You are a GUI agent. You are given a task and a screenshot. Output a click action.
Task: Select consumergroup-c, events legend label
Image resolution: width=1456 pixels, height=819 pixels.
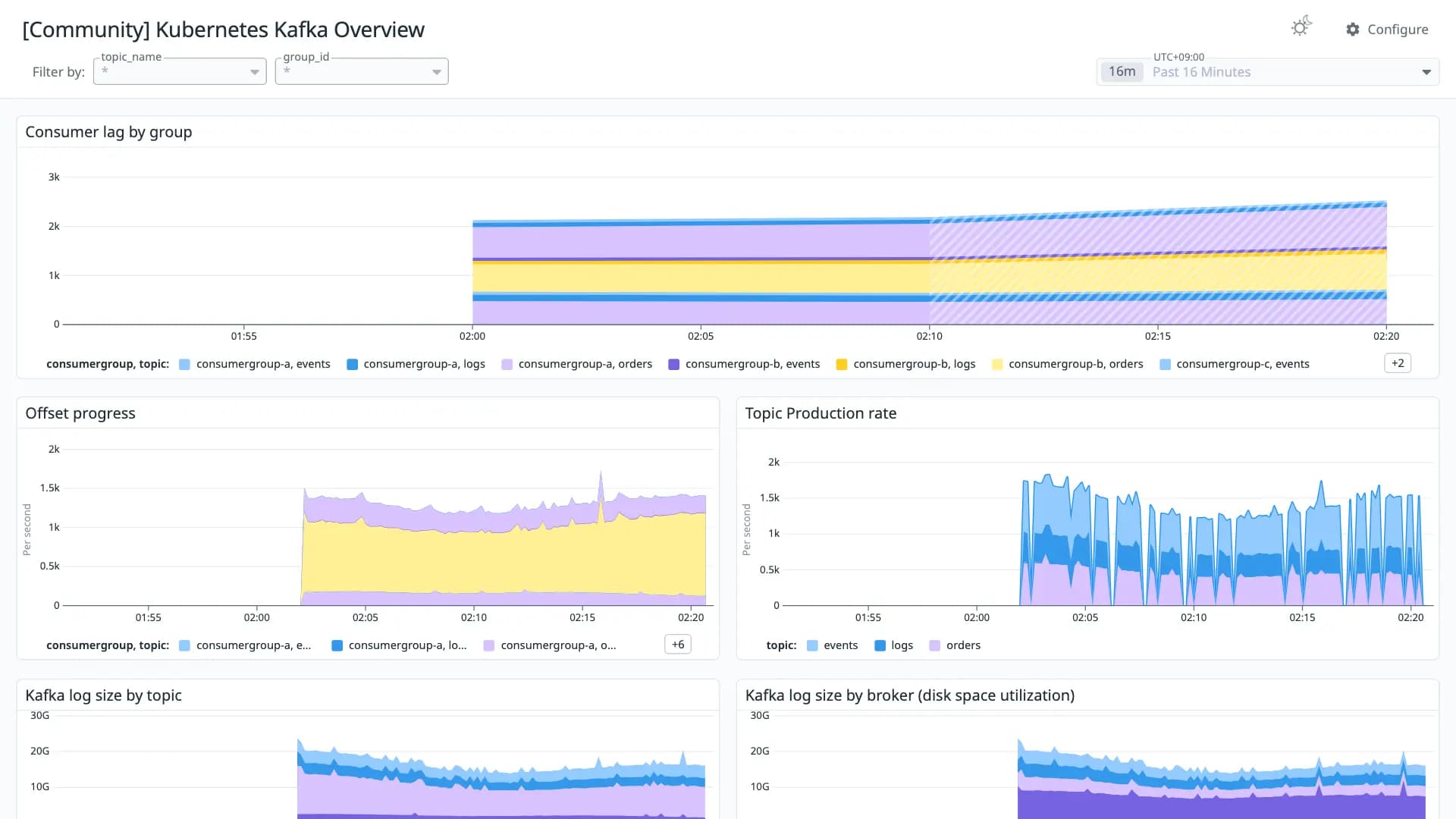[1243, 364]
